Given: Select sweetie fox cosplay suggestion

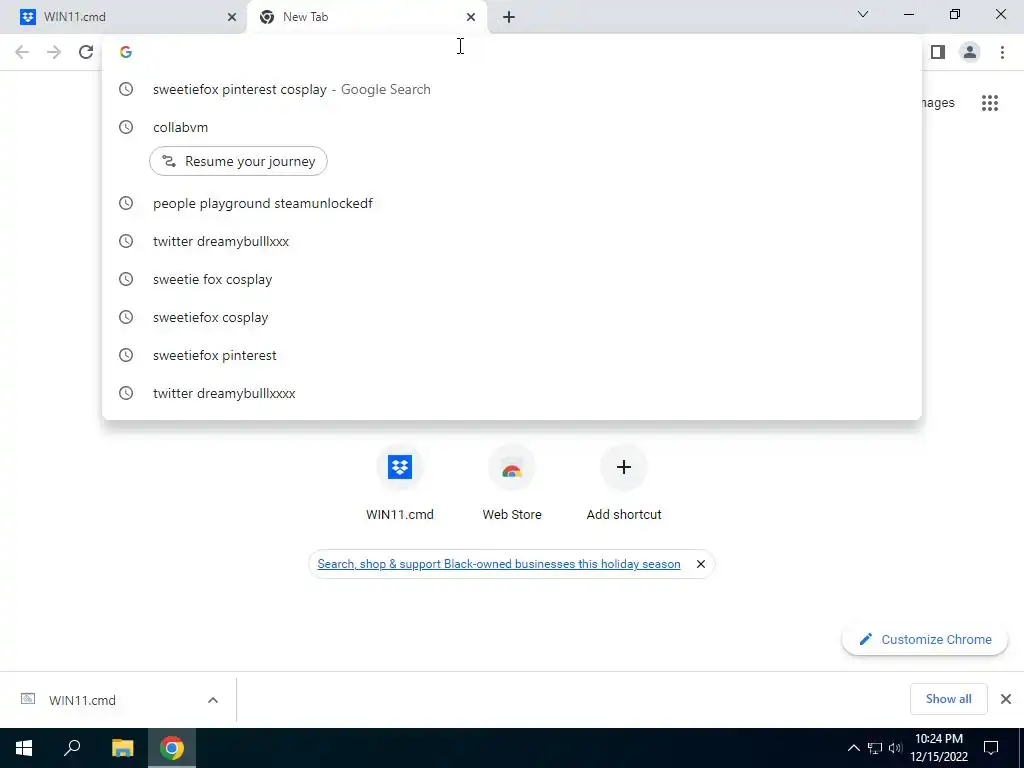Looking at the screenshot, I should point(512,279).
